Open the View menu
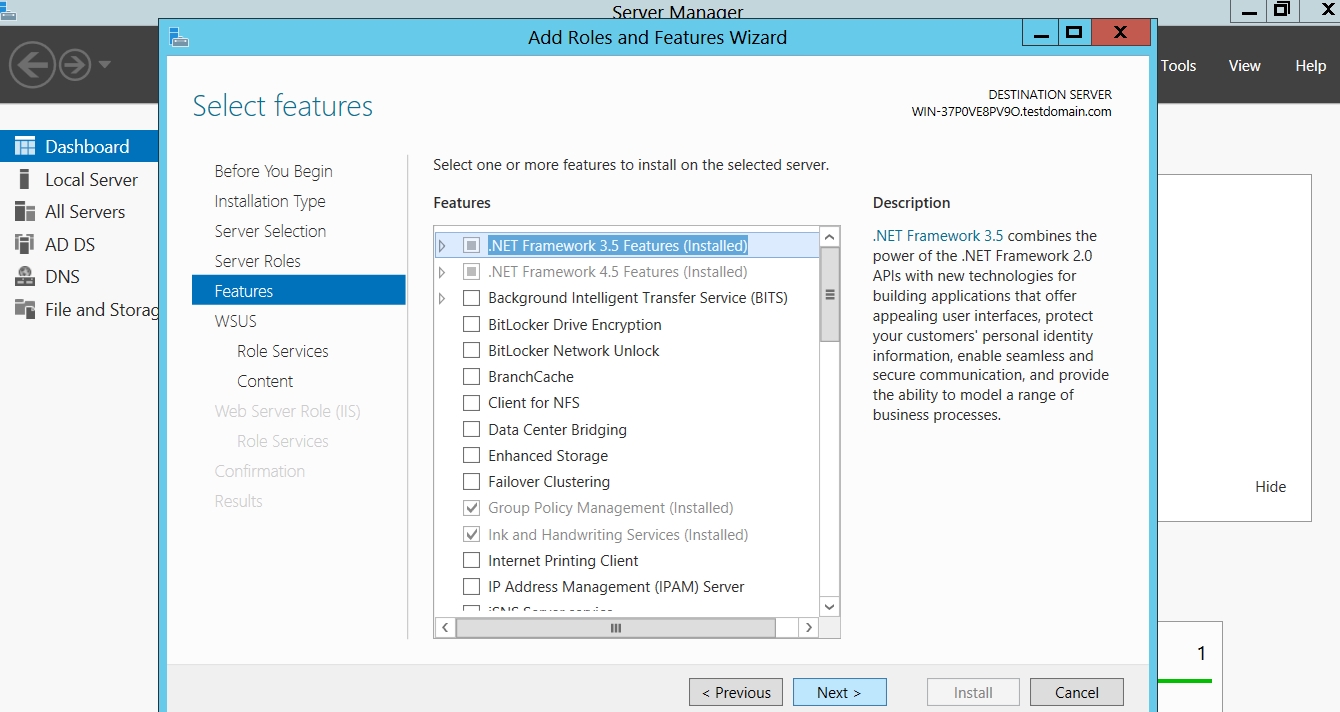Screen dimensions: 1340x712 pyautogui.click(x=1244, y=66)
